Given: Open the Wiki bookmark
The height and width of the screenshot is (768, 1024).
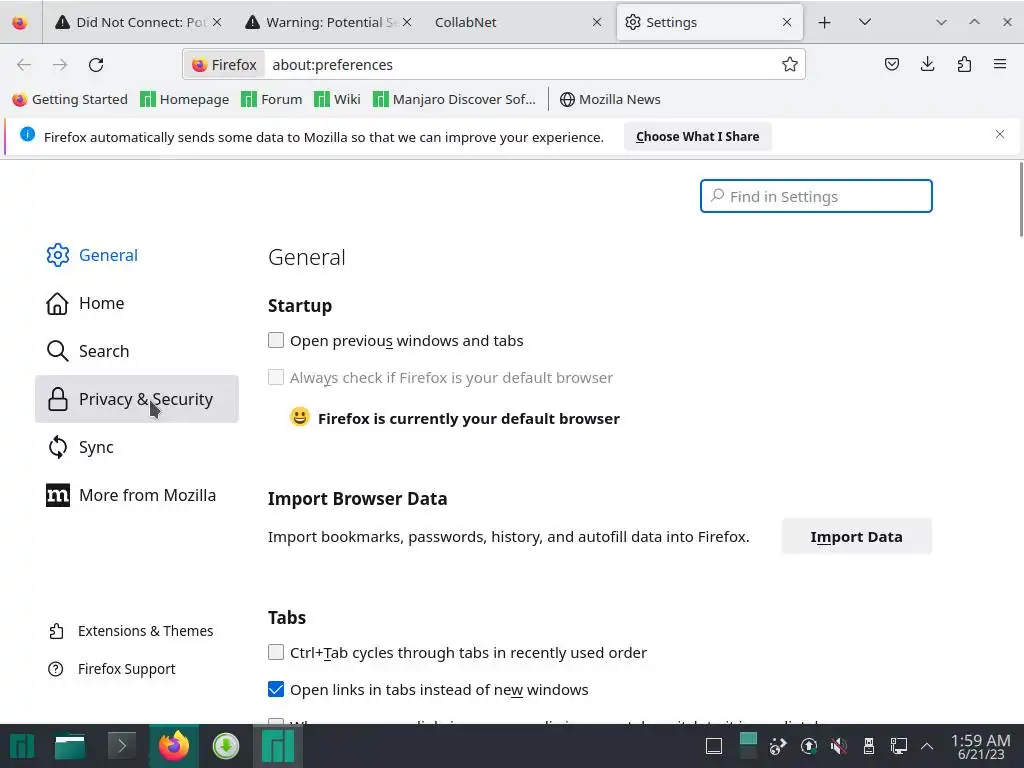Looking at the screenshot, I should (x=338, y=99).
